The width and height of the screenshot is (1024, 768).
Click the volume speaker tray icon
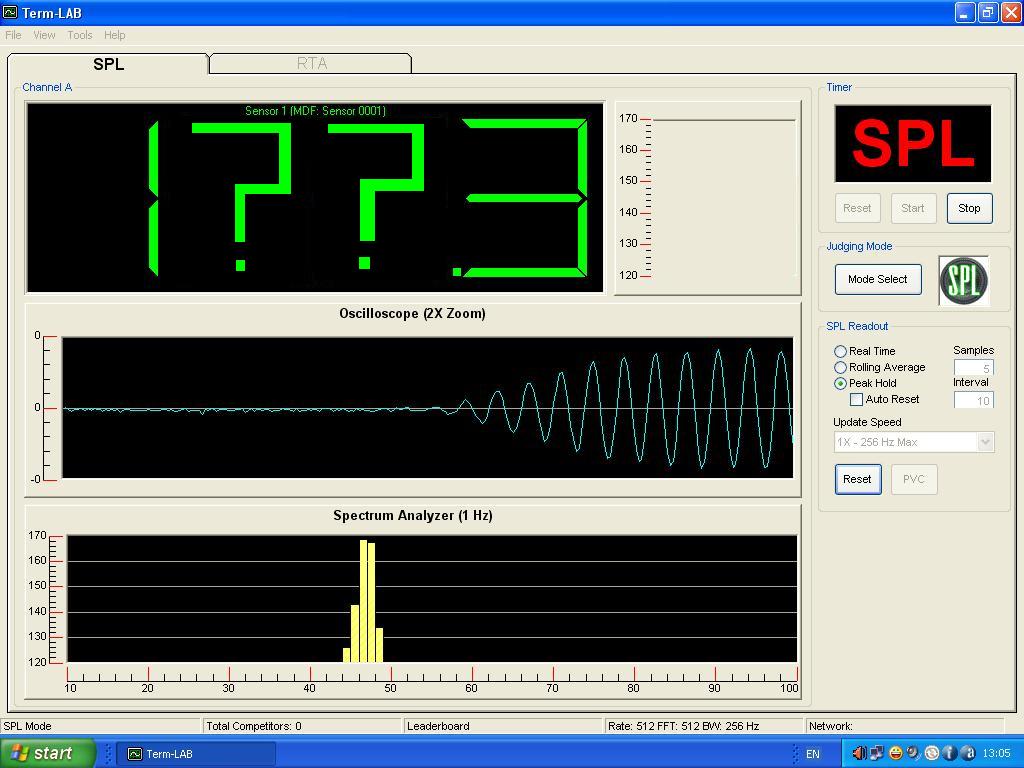click(x=859, y=753)
